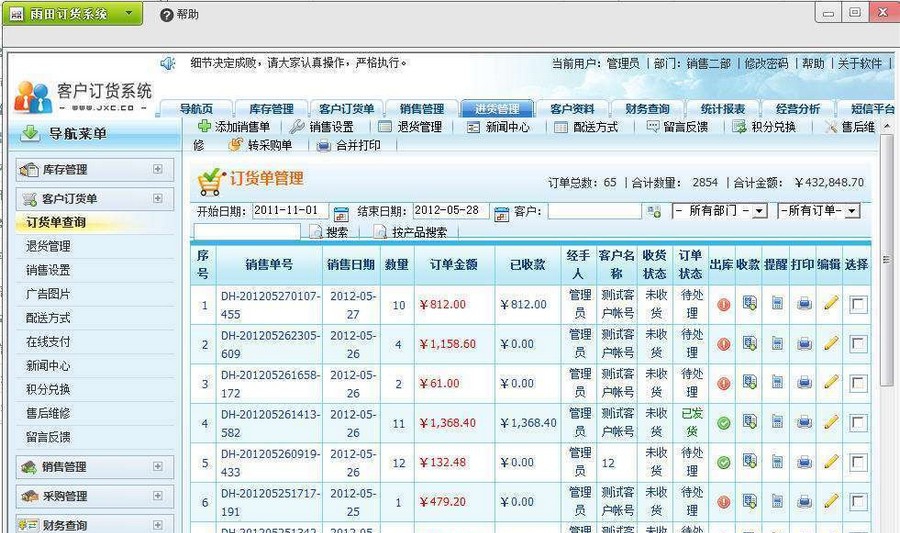900x533 pixels.
Task: Open 积分兑换 in the toolbar
Action: [765, 127]
